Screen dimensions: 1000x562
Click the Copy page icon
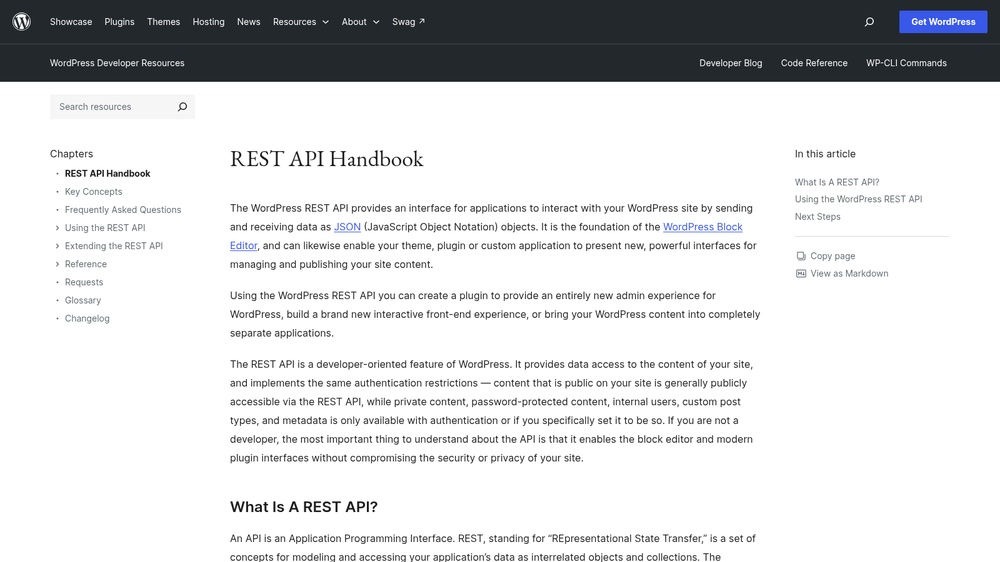[801, 256]
